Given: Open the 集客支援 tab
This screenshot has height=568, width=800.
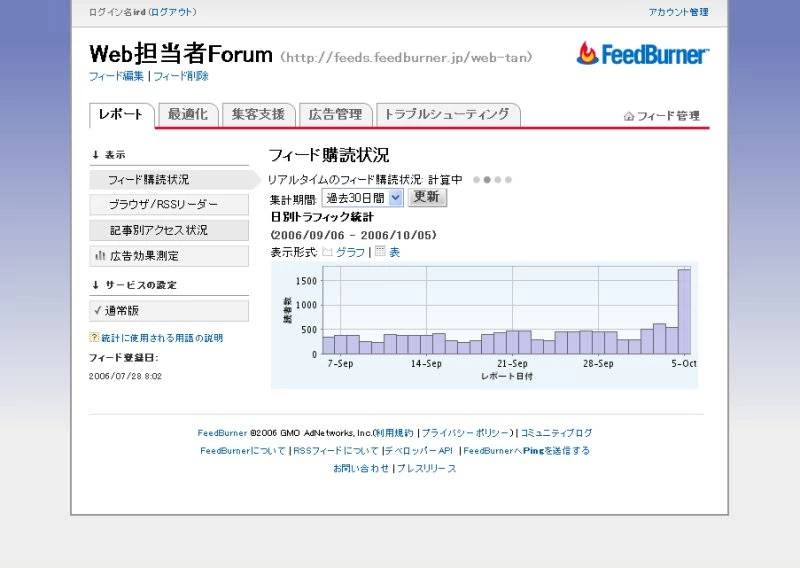Looking at the screenshot, I should click(x=258, y=115).
